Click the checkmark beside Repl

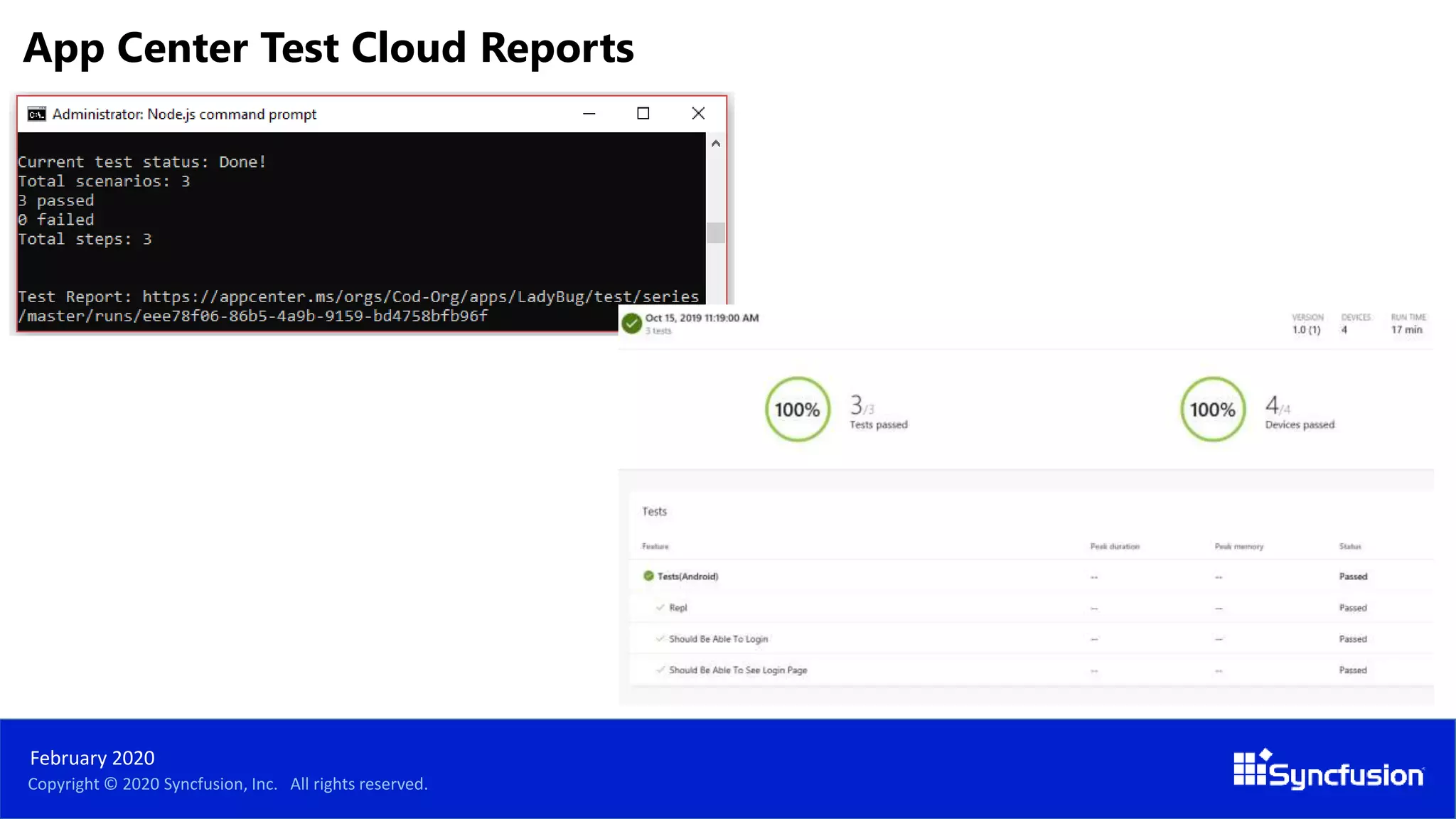click(660, 607)
